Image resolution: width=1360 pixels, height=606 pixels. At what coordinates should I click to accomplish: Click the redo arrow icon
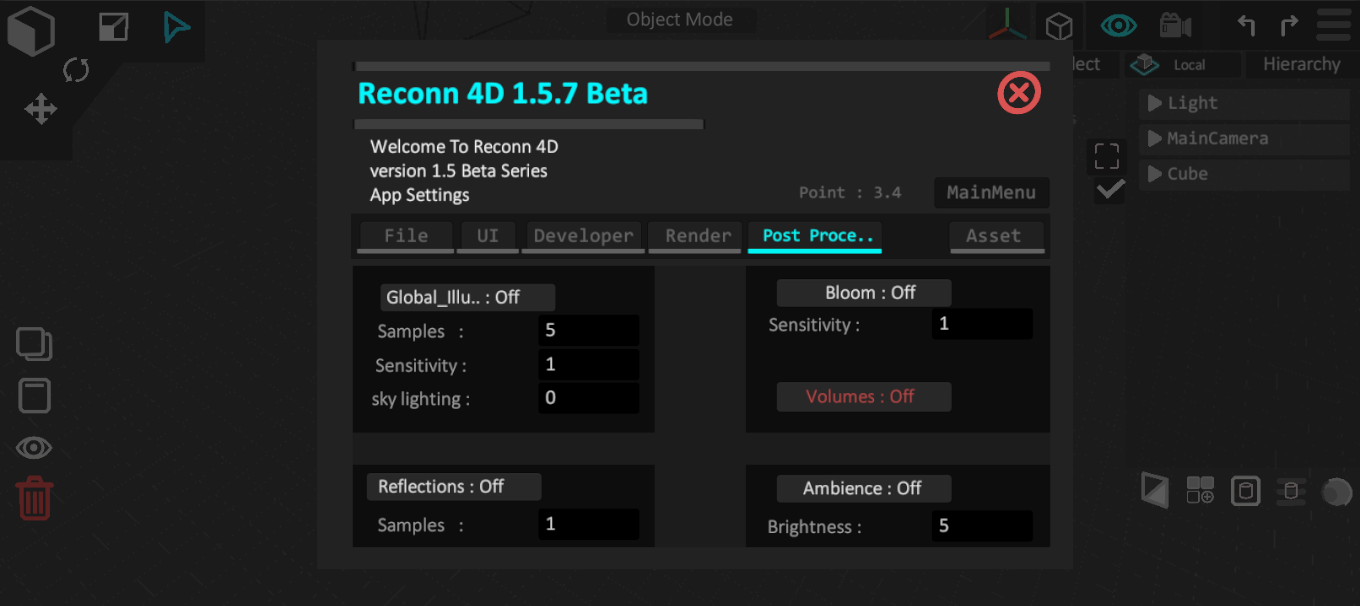(x=1289, y=25)
